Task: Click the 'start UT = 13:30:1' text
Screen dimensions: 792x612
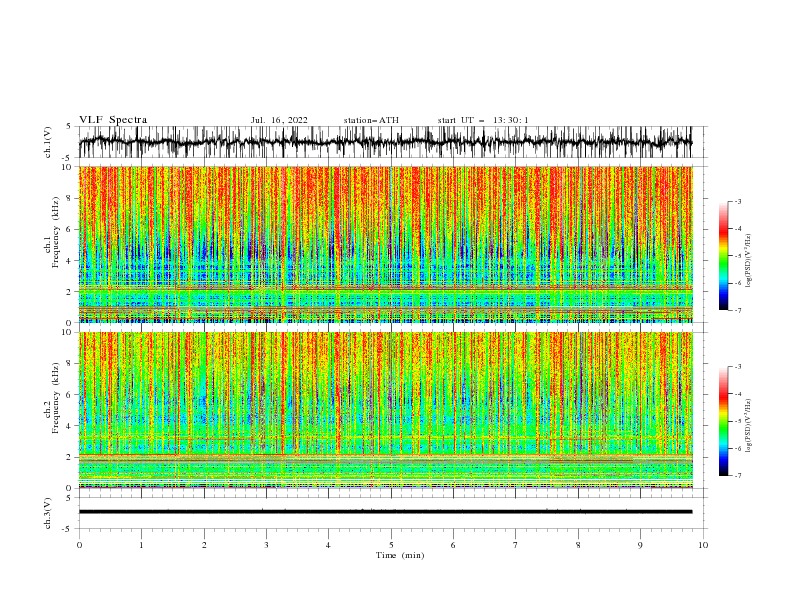Action: click(x=482, y=120)
